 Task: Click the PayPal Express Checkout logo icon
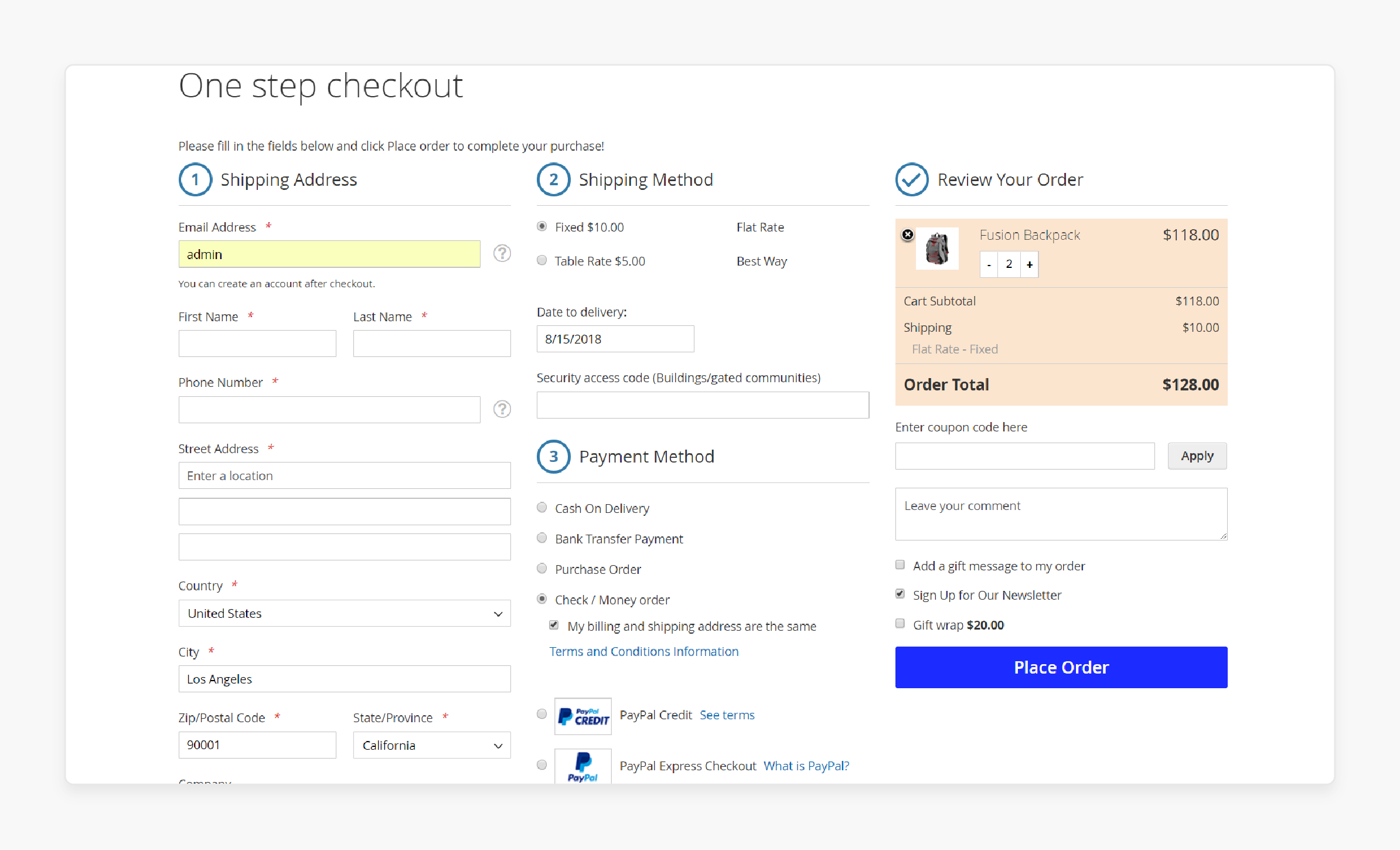584,766
